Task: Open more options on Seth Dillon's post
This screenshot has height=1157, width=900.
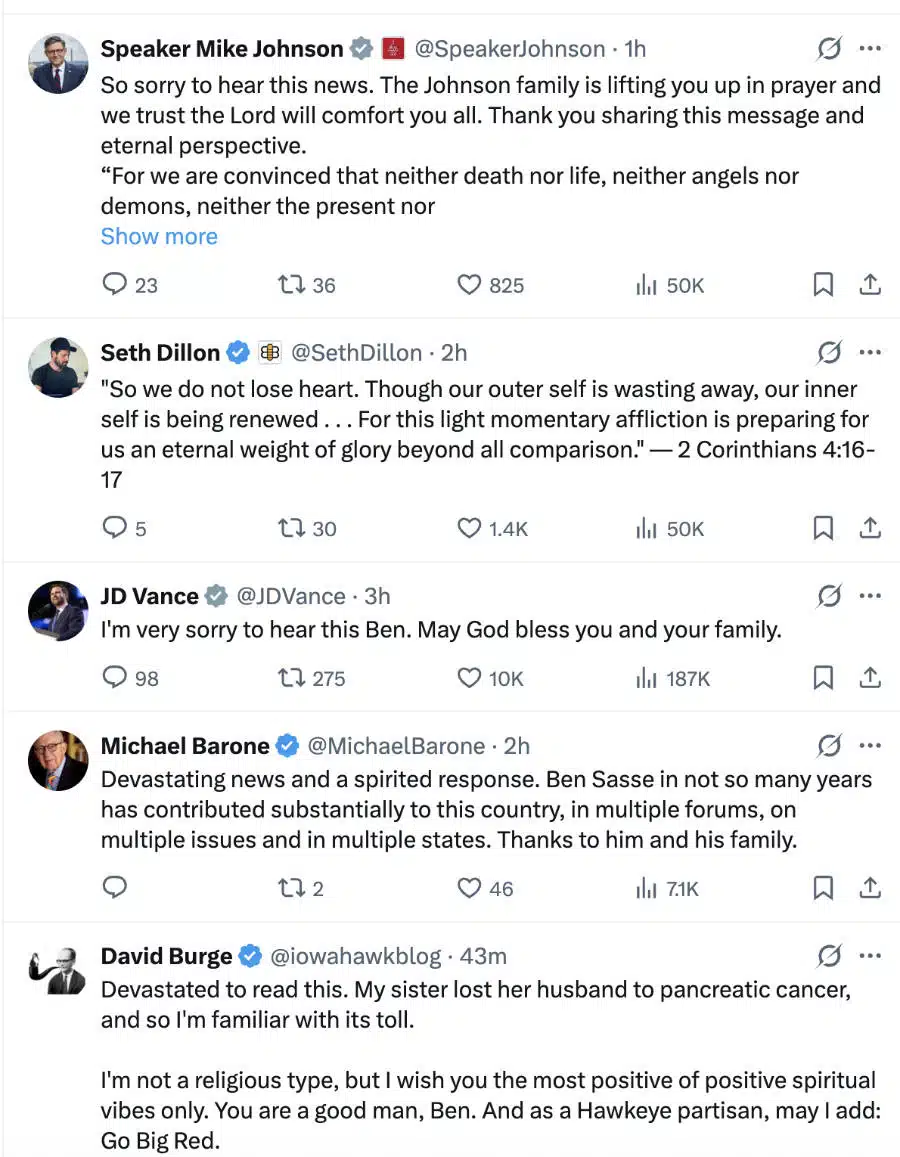Action: pos(870,352)
